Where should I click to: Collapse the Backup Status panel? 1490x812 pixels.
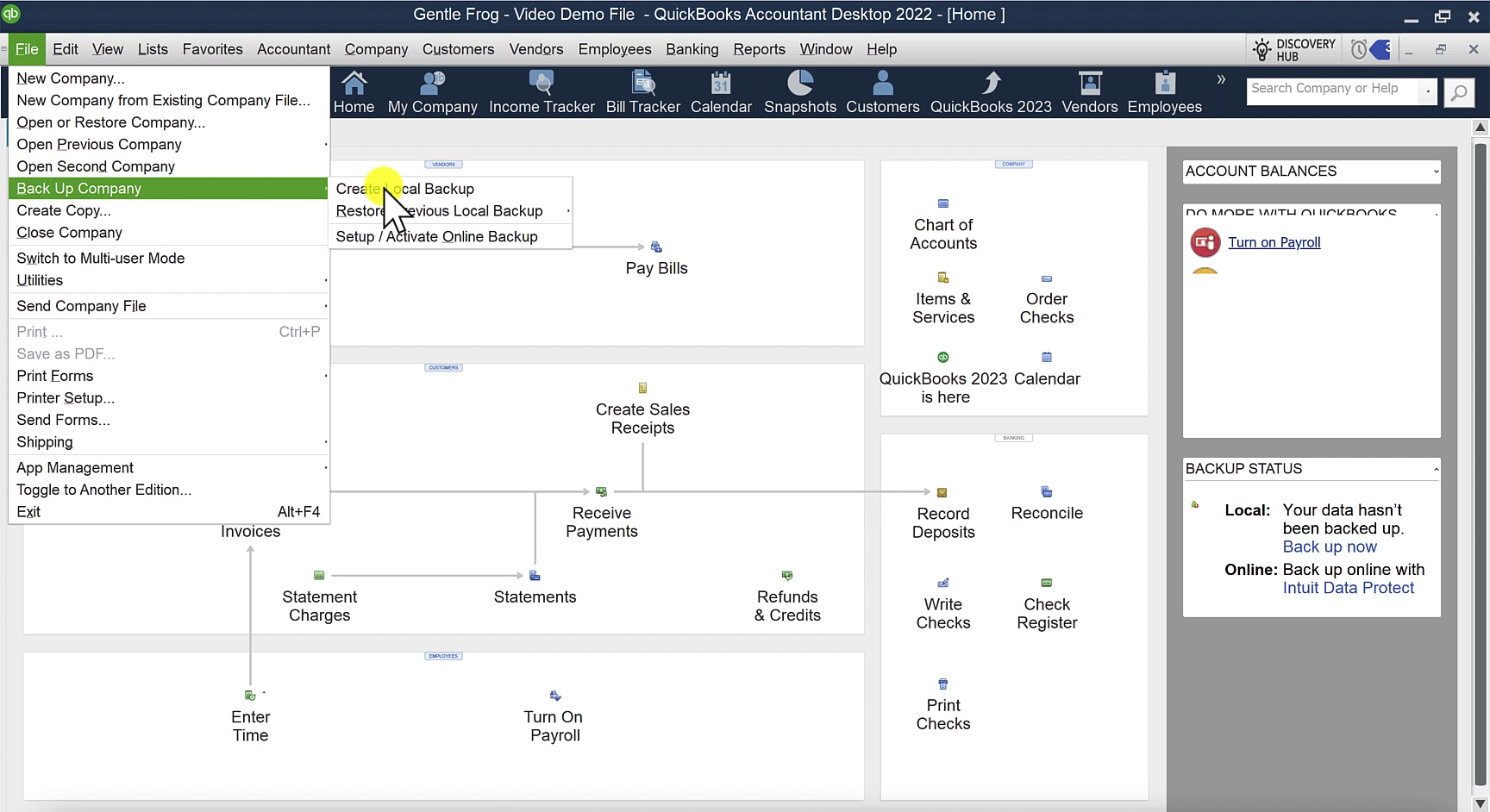(1436, 469)
